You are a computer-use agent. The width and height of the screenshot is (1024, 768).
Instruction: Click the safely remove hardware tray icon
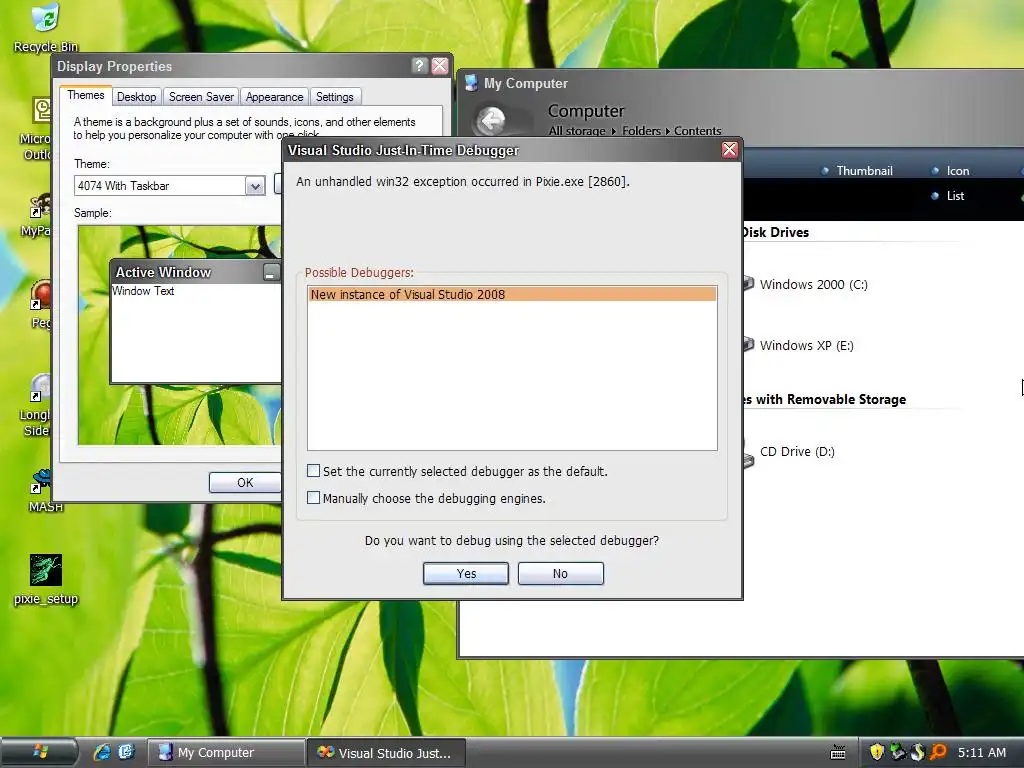tap(898, 752)
